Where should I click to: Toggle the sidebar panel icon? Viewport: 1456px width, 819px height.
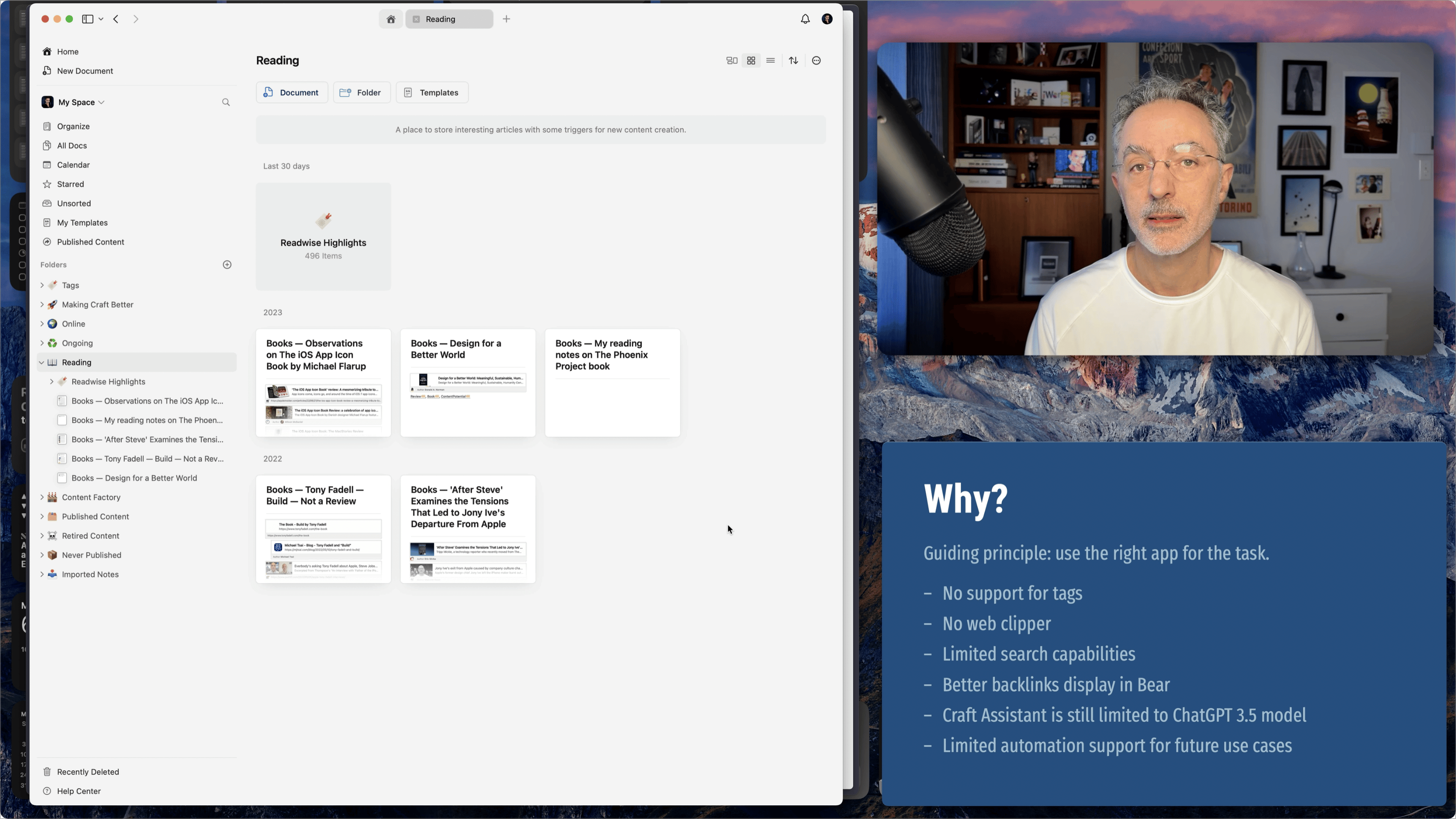pos(87,19)
